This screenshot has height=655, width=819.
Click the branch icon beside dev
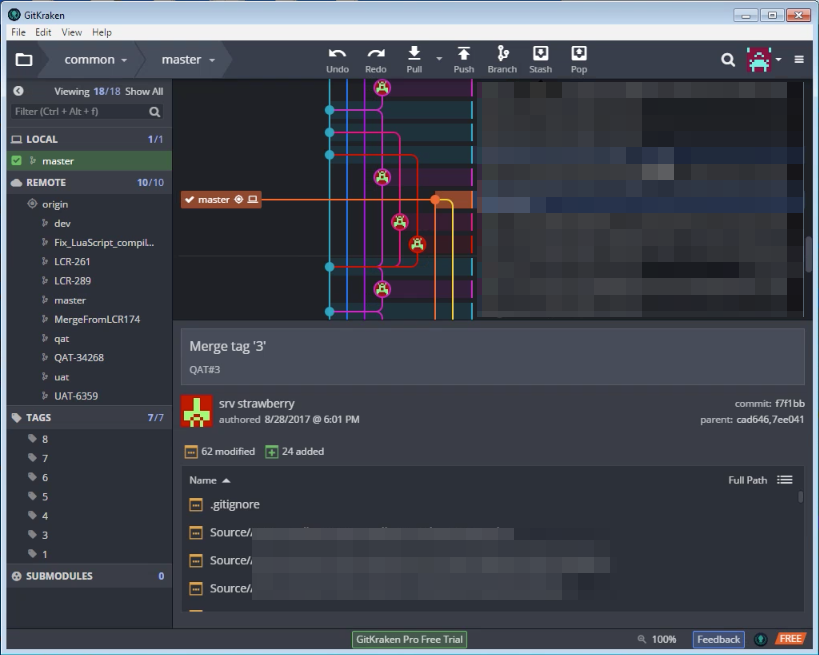[x=45, y=224]
